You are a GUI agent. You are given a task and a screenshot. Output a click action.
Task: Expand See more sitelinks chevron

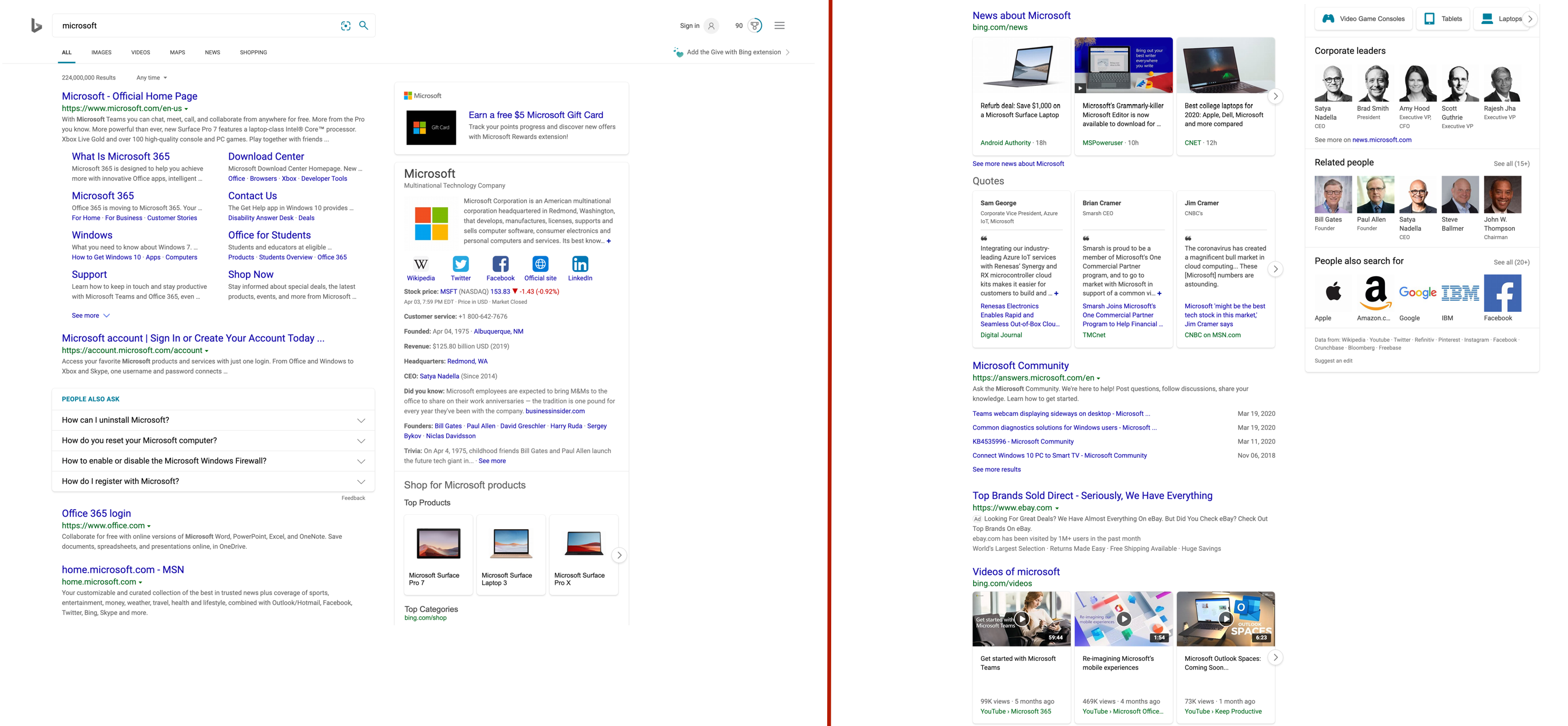(x=106, y=316)
